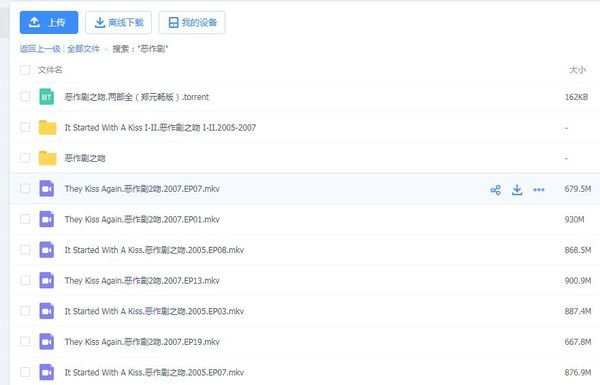Click the folder icon for It Started With A Kiss I-II
Image resolution: width=600 pixels, height=385 pixels.
47,127
